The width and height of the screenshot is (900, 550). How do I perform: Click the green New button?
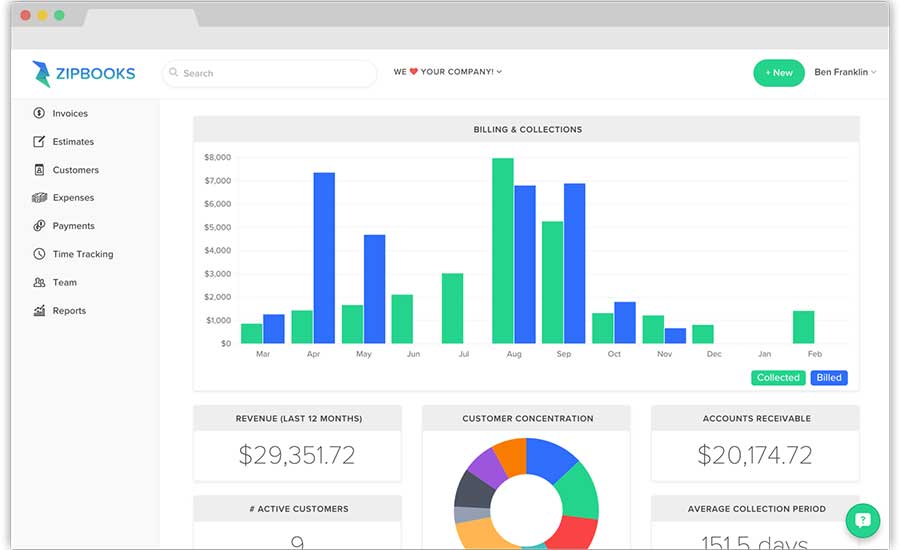click(x=779, y=73)
